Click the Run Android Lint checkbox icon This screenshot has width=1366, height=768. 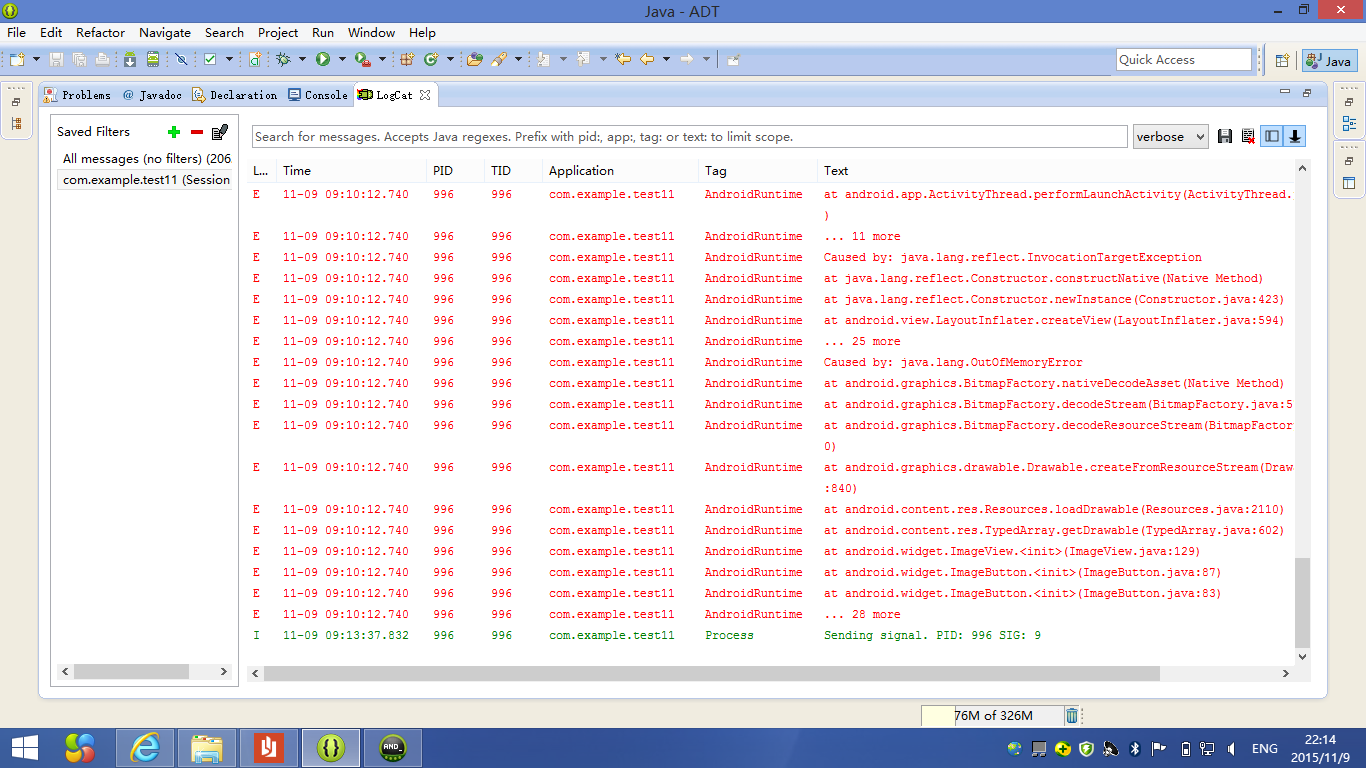coord(210,60)
